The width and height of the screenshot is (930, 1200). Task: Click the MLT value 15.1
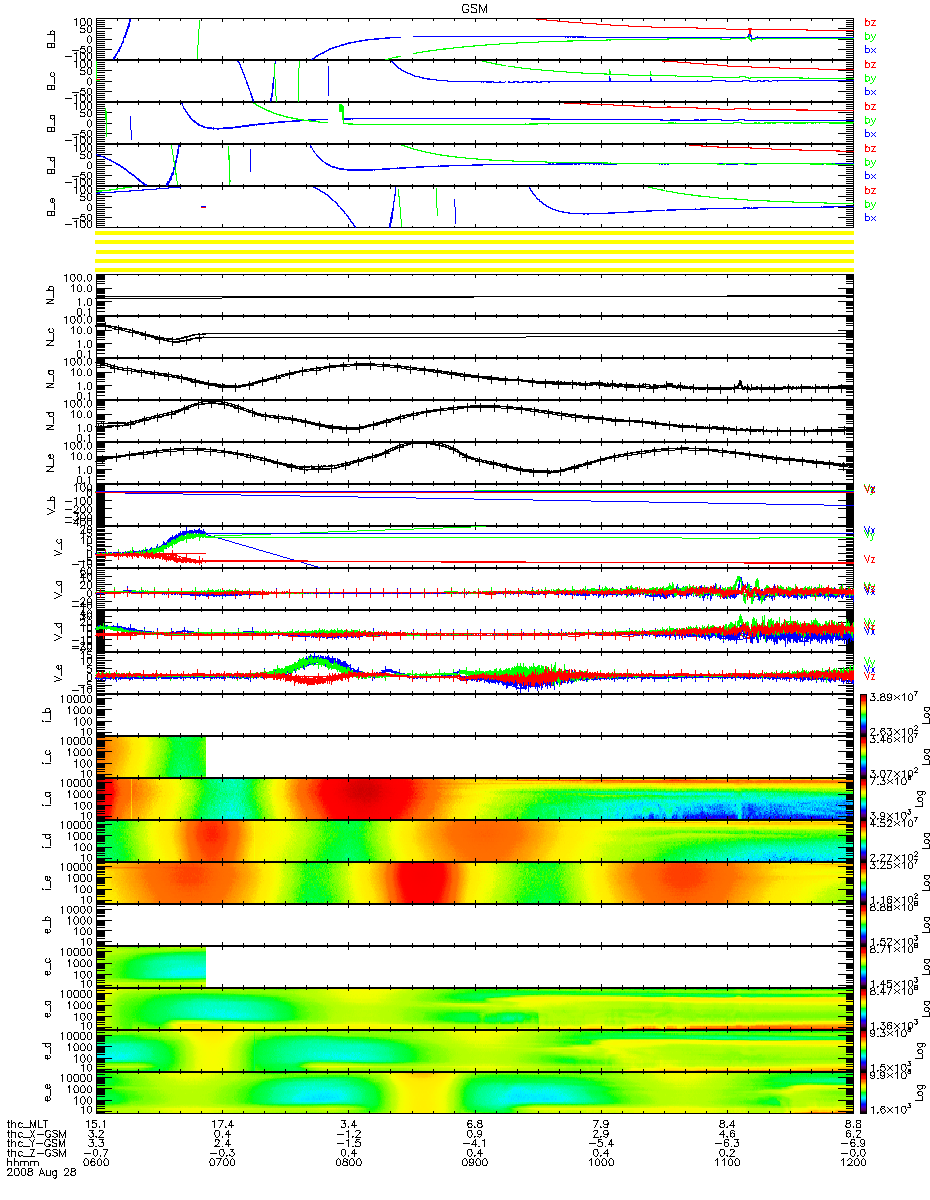click(96, 1124)
